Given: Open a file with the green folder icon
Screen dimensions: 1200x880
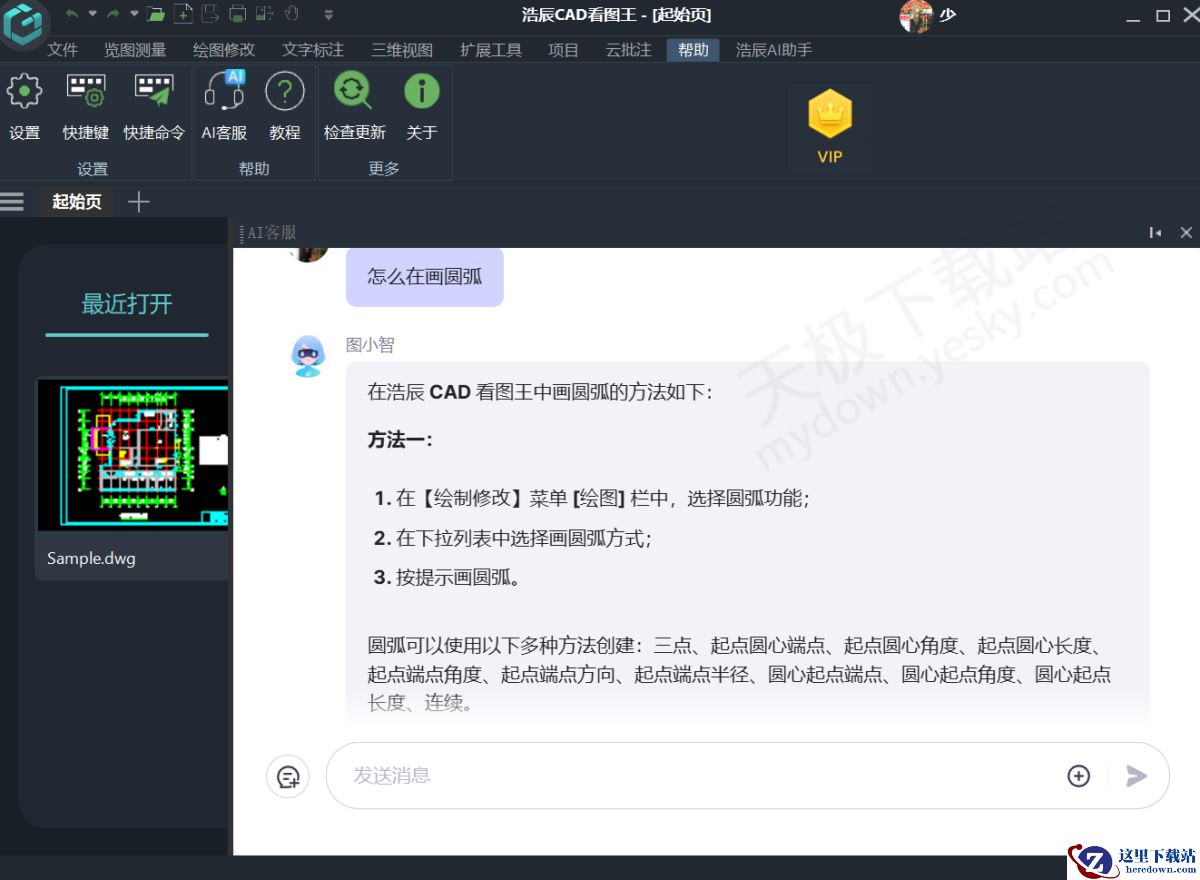Looking at the screenshot, I should [155, 14].
